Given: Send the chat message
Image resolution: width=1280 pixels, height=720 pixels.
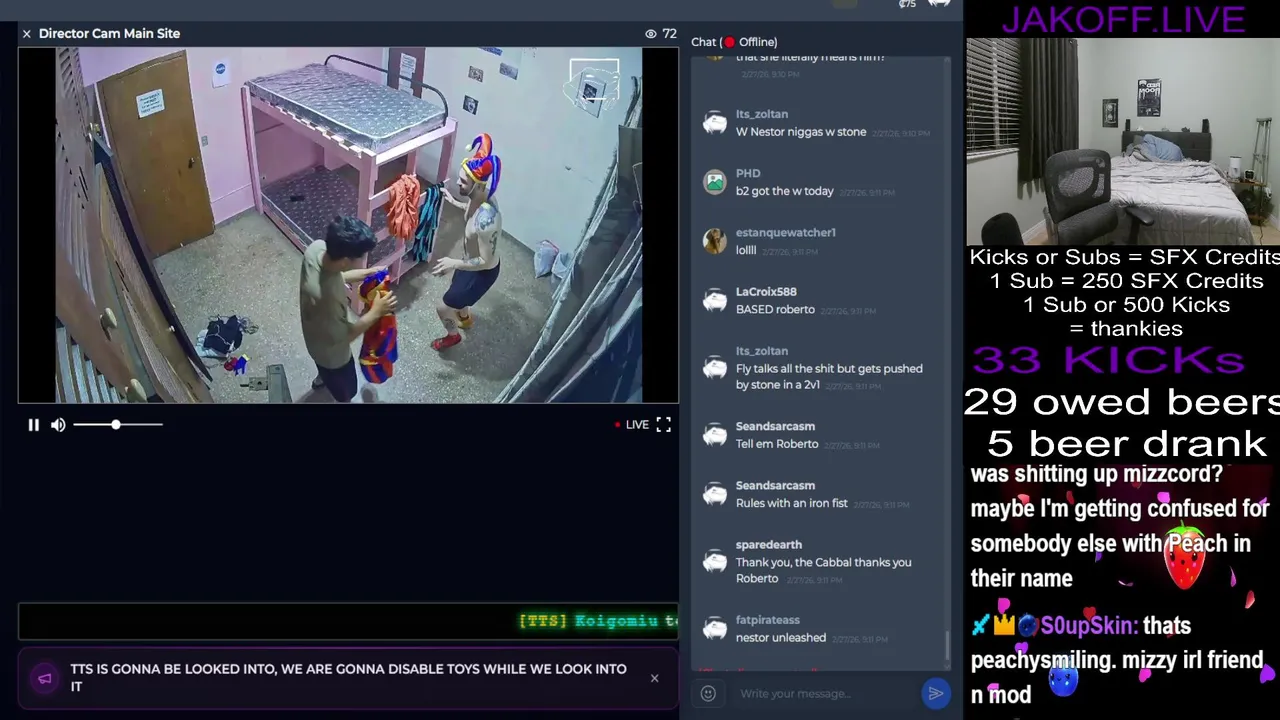Looking at the screenshot, I should [935, 693].
